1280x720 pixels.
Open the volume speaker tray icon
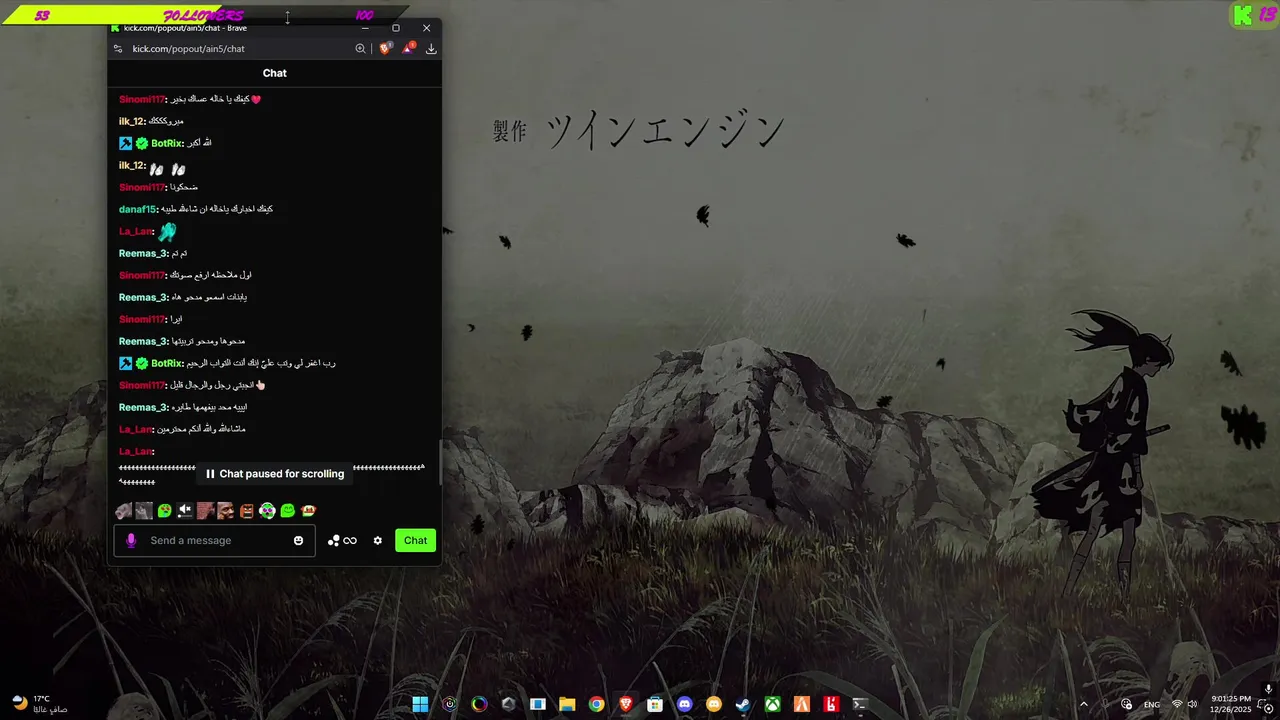(x=1192, y=704)
